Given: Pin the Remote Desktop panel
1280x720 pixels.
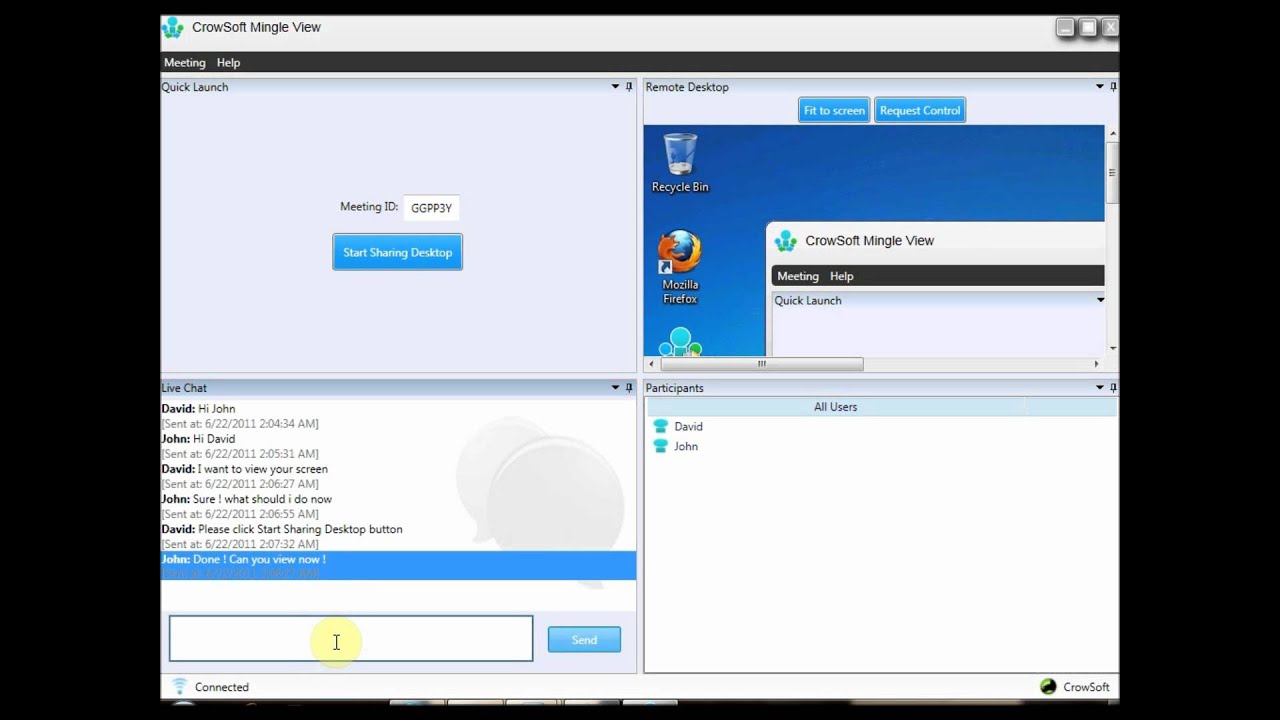Looking at the screenshot, I should pos(1113,87).
